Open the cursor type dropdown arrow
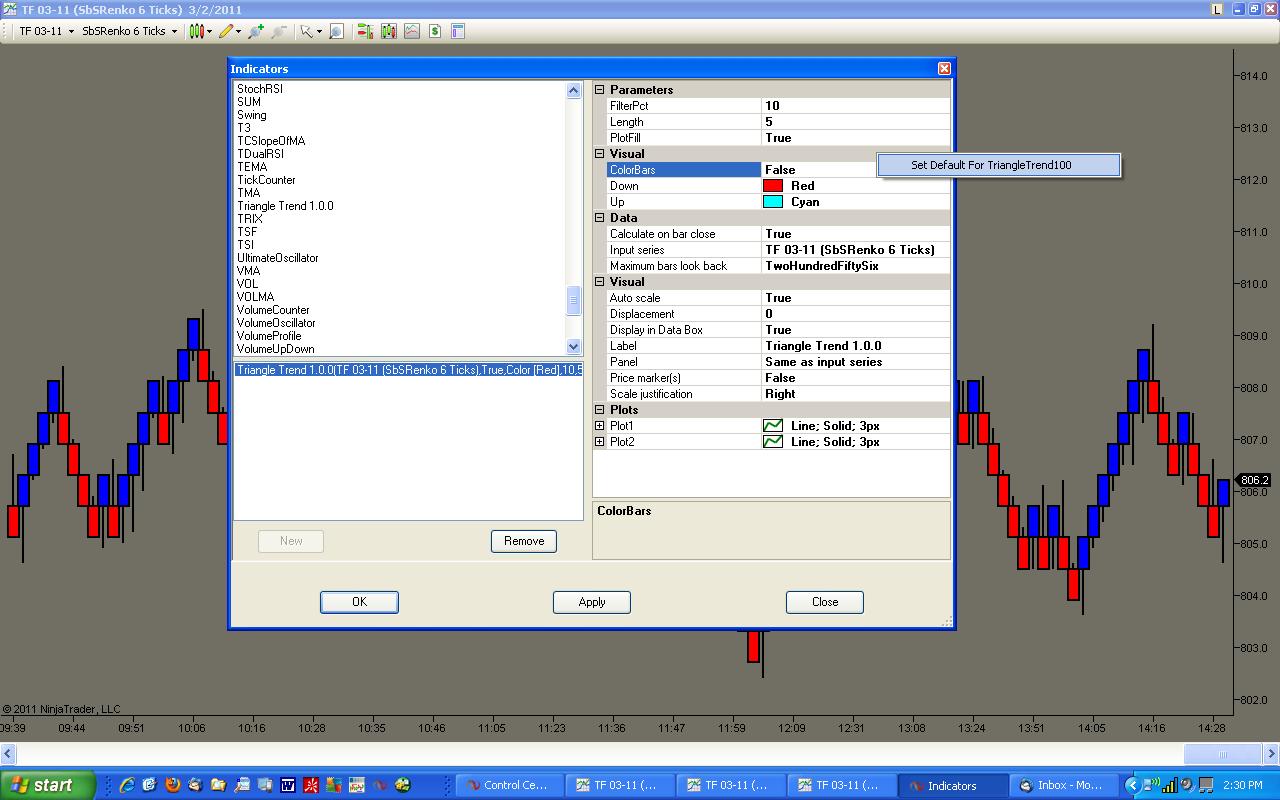Viewport: 1280px width, 800px height. [x=318, y=31]
